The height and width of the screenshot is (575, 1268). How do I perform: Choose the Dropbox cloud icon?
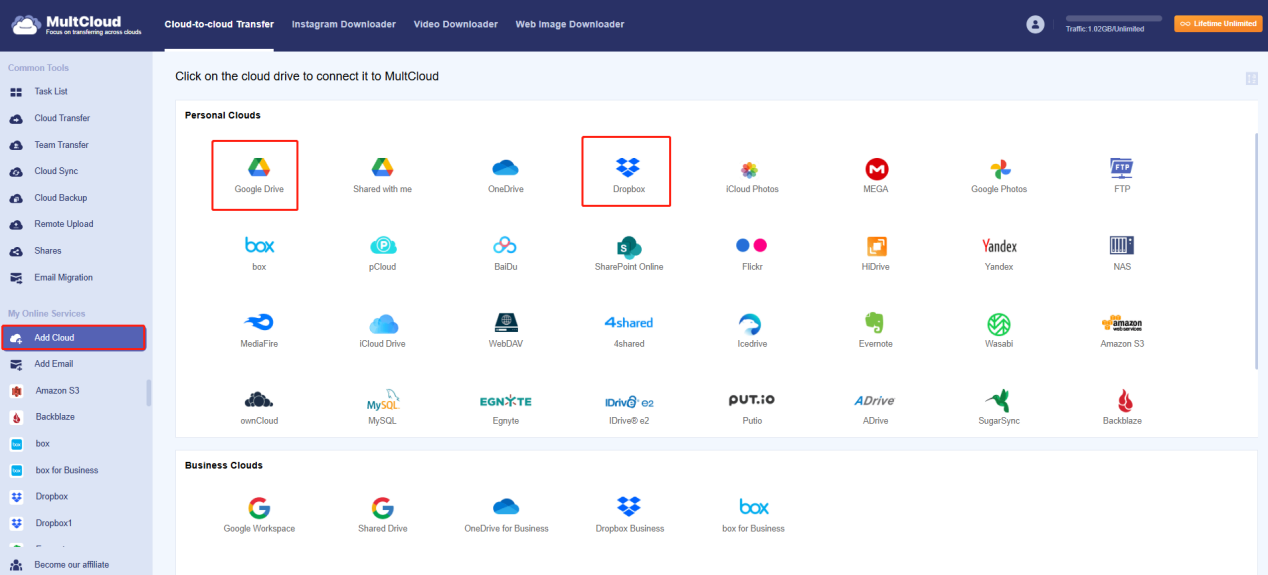click(x=628, y=168)
